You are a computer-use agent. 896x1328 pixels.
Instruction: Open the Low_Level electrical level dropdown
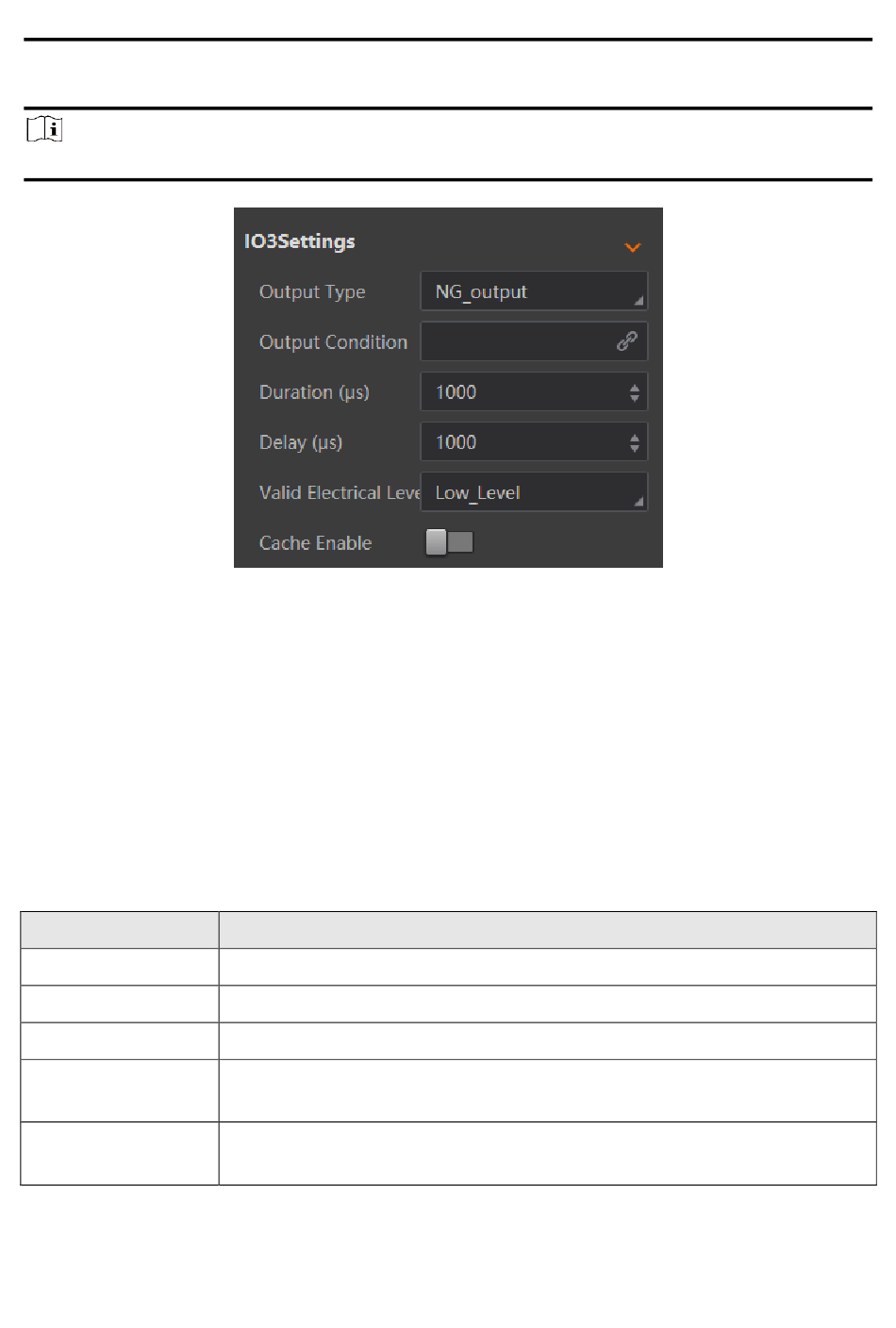tap(533, 492)
